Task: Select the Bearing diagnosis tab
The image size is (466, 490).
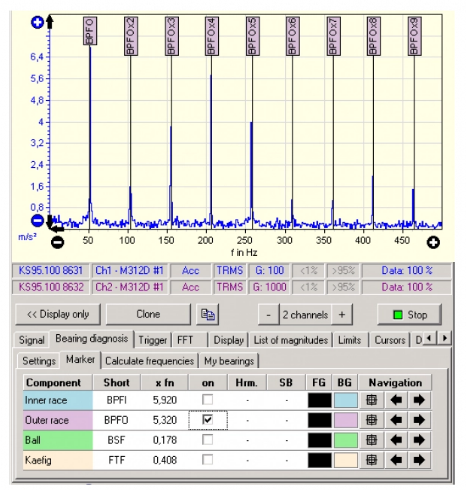Action: pyautogui.click(x=92, y=339)
